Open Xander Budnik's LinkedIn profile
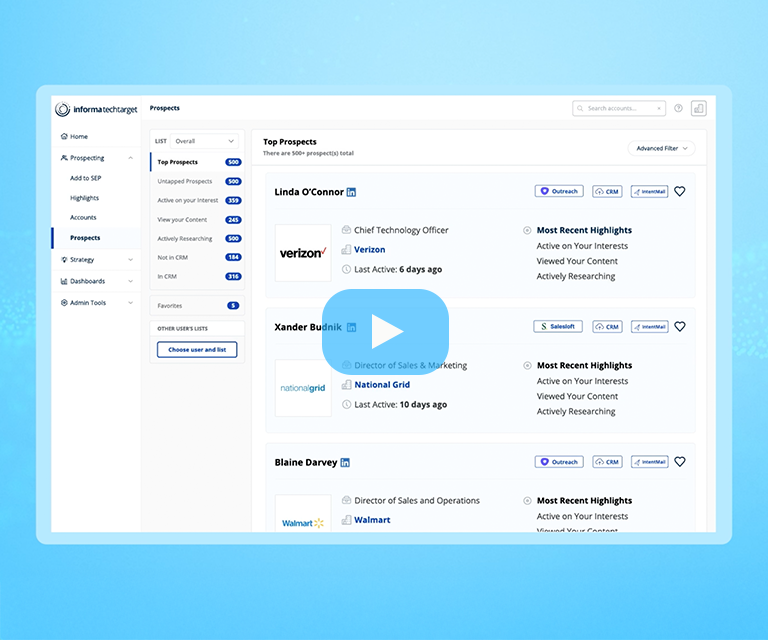Screen dimensions: 768x640 click(x=351, y=327)
